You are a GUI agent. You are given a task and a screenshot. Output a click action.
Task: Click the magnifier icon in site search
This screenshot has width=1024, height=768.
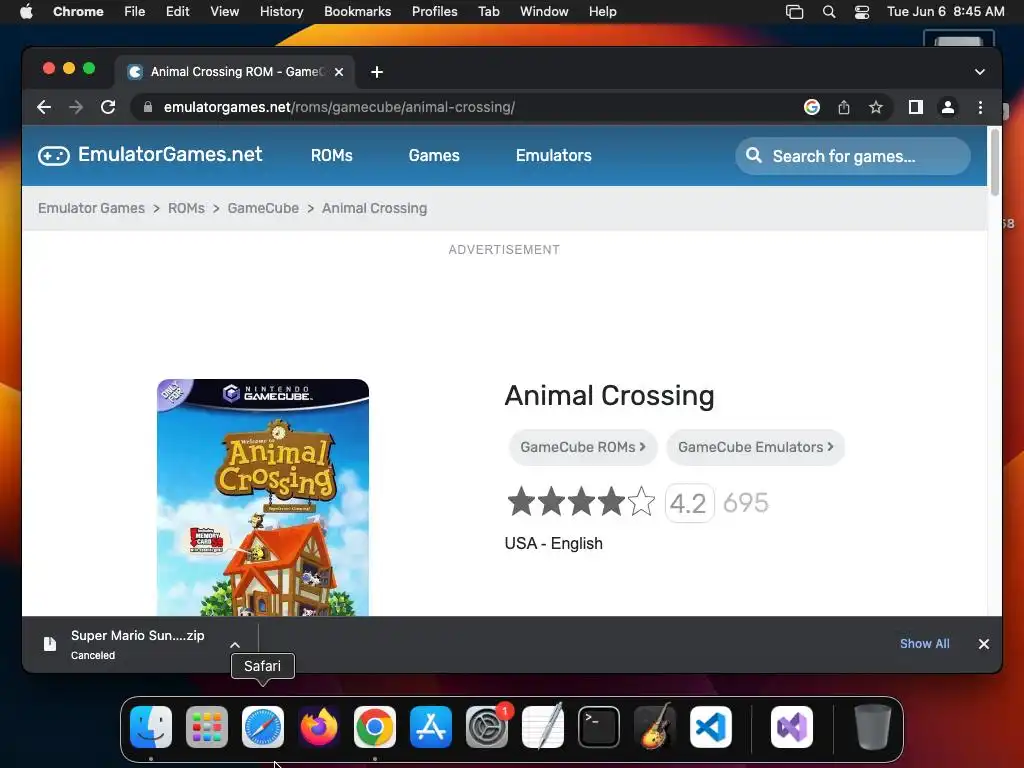754,155
